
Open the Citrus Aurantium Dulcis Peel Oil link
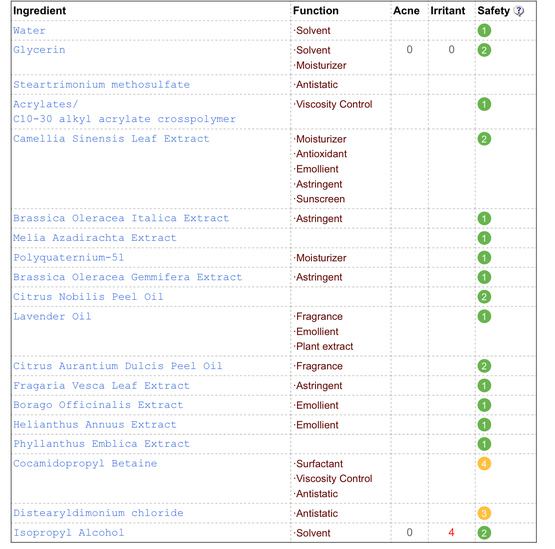click(118, 366)
